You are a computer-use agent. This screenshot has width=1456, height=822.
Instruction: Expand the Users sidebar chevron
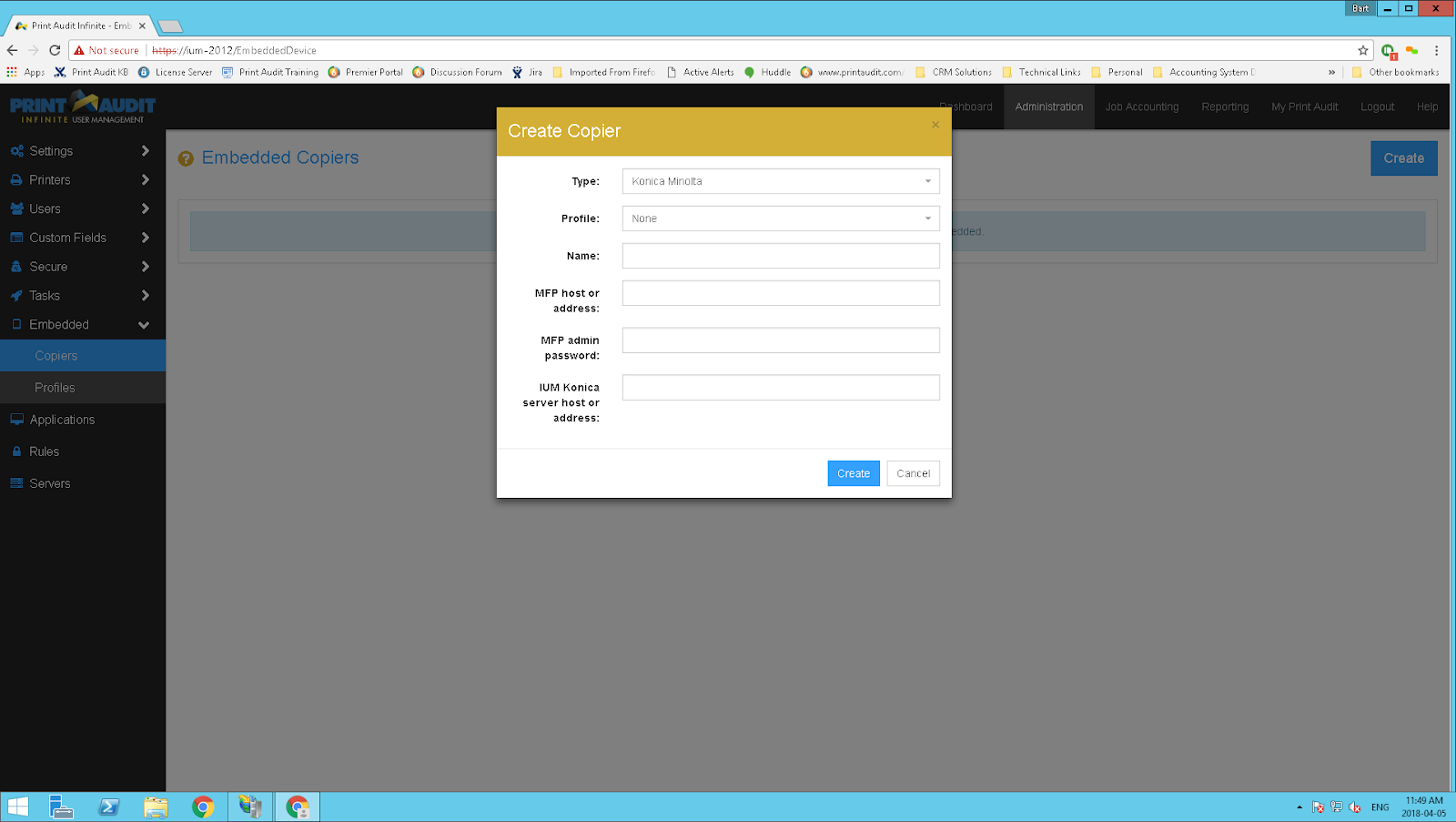click(145, 208)
